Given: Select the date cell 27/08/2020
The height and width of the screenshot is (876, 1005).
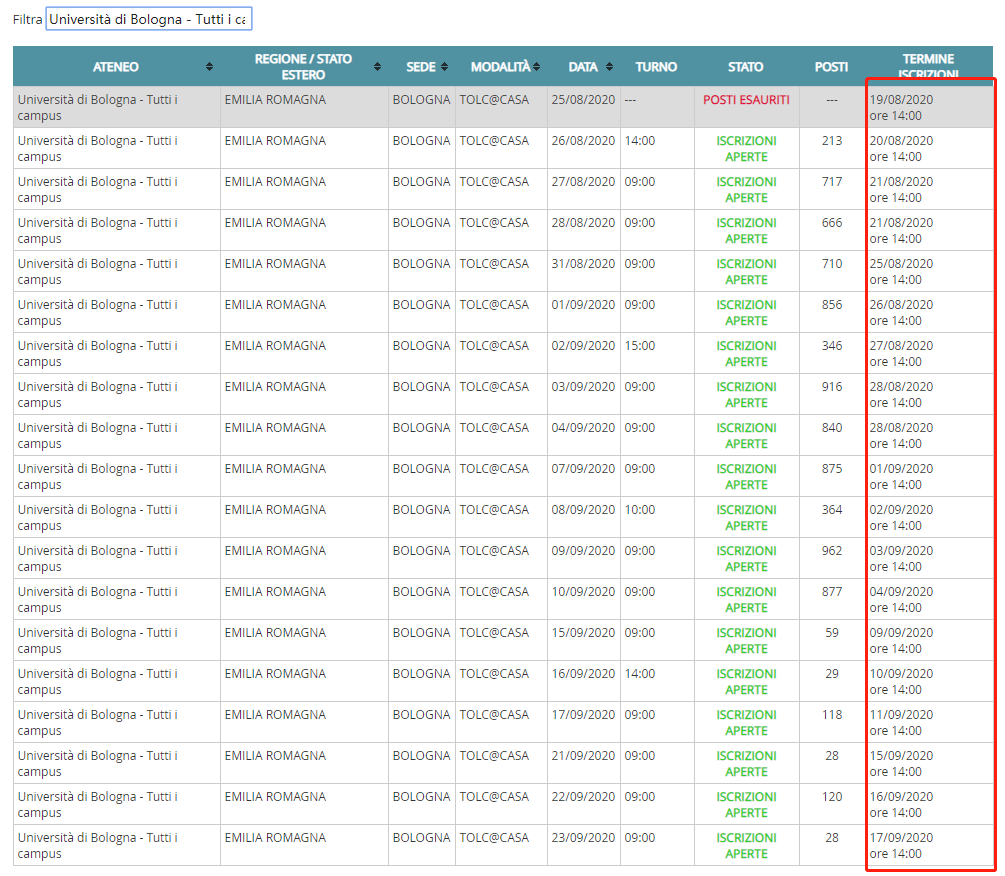Looking at the screenshot, I should point(583,182).
